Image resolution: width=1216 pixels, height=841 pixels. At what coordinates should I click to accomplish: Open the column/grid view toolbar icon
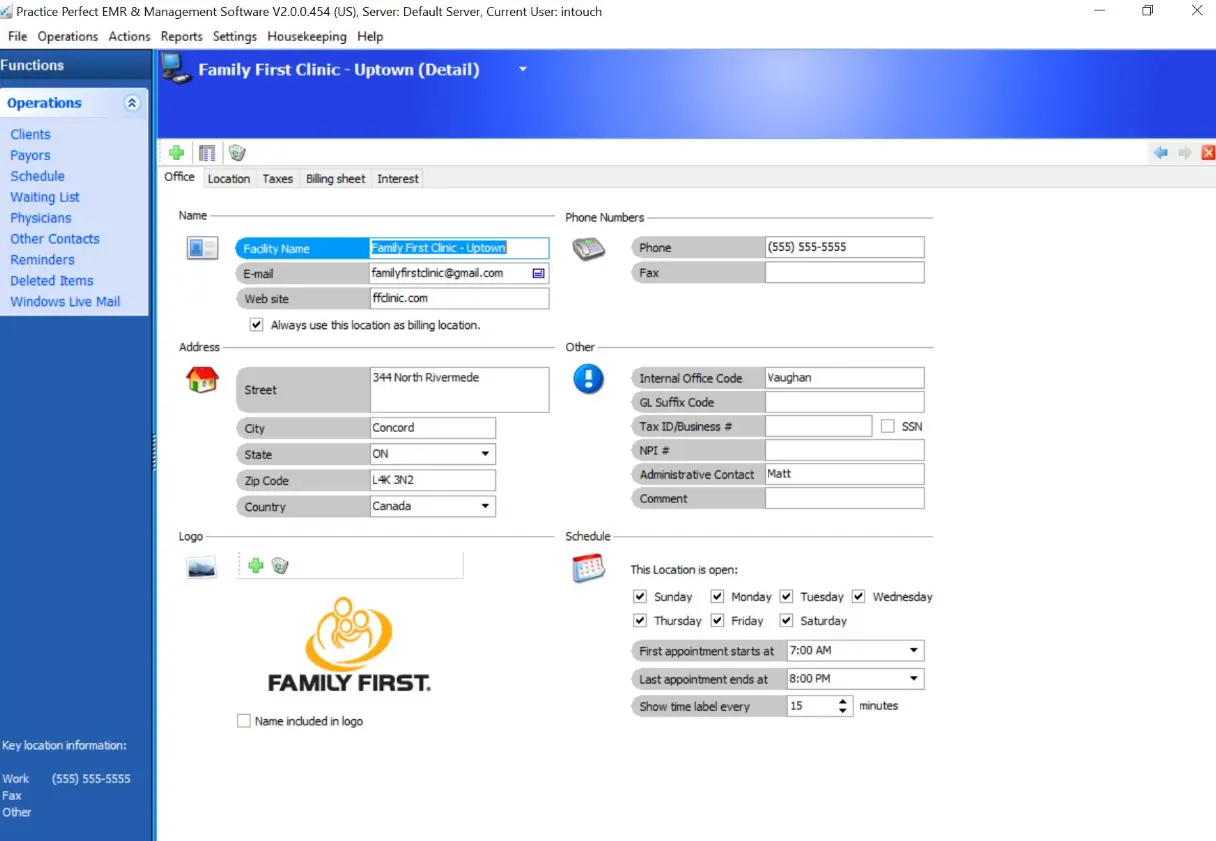(x=207, y=152)
